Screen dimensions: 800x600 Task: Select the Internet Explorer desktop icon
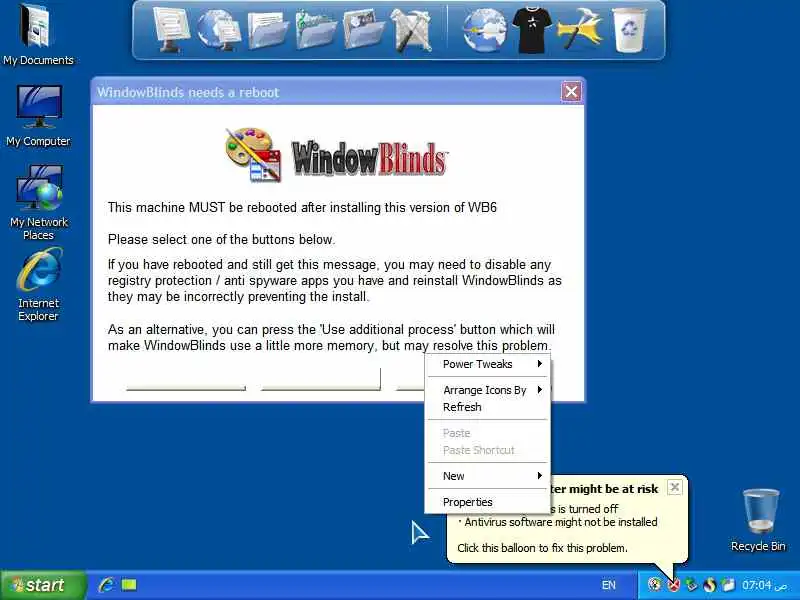pos(39,285)
